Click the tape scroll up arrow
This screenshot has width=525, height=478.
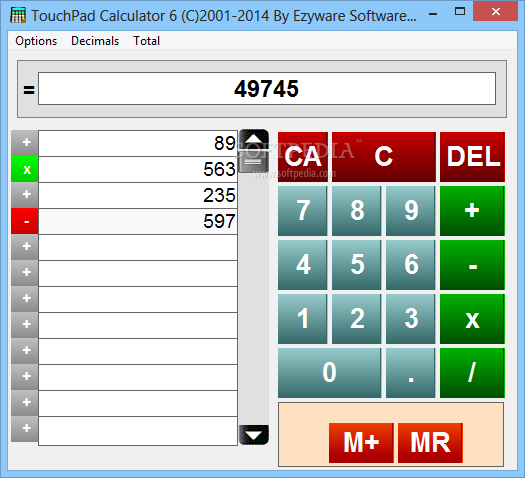point(254,138)
